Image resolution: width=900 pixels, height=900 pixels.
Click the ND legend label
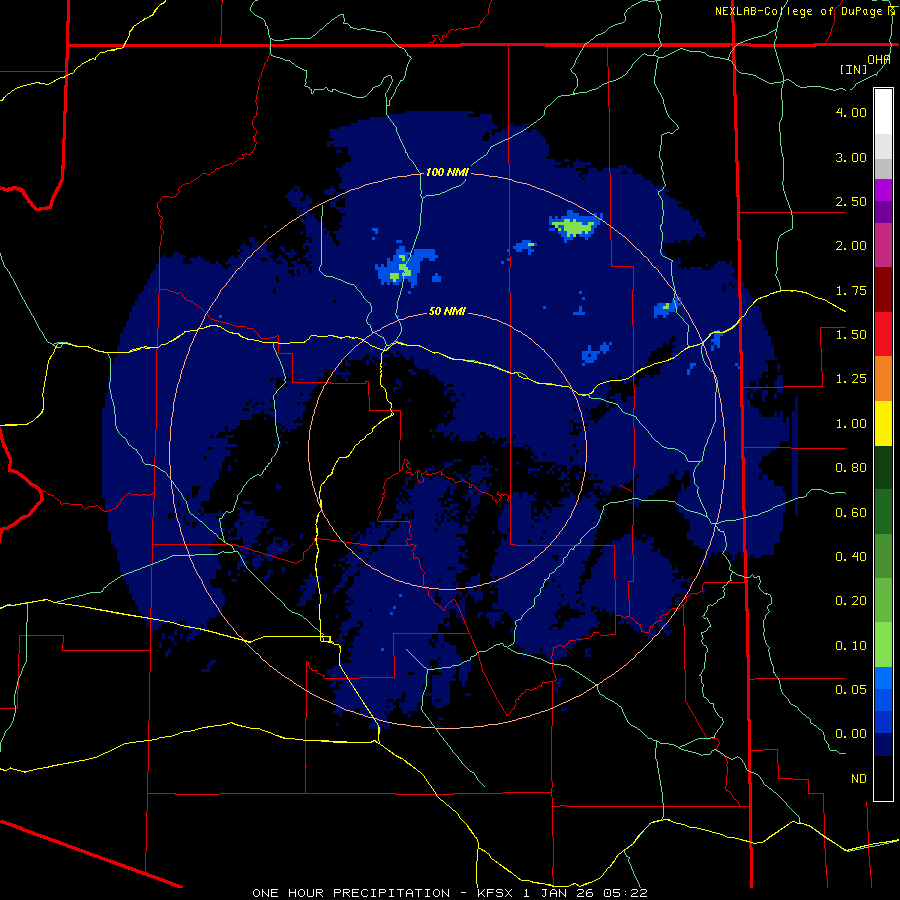(859, 779)
